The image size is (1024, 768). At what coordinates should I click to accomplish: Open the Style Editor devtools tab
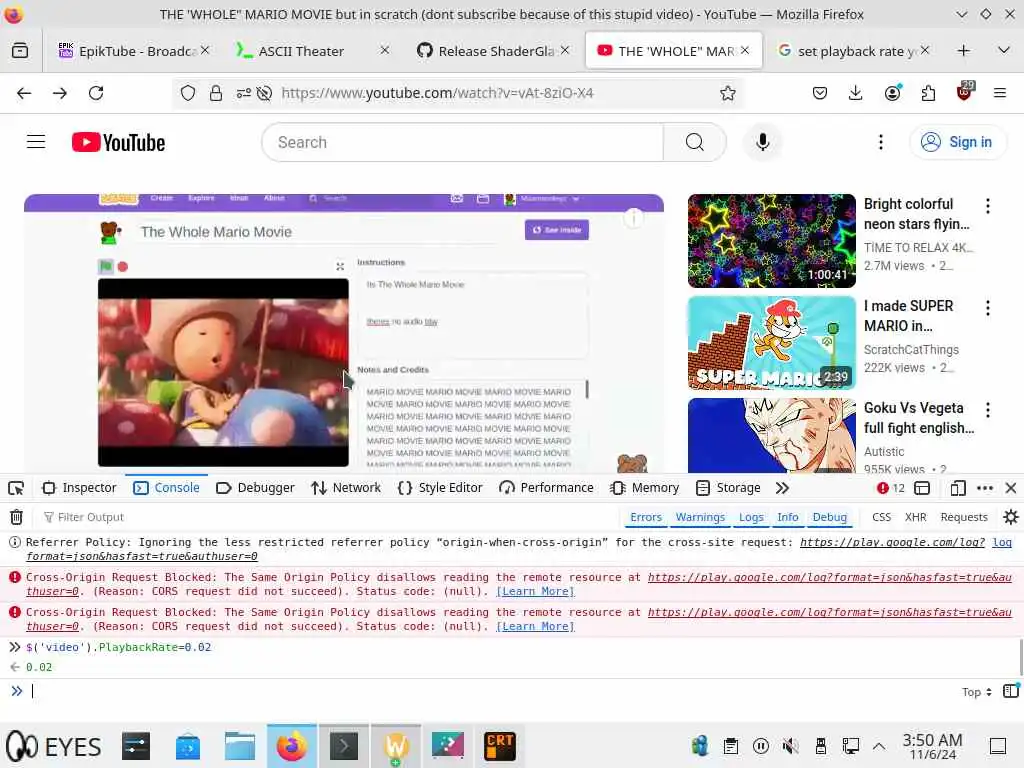coord(440,488)
